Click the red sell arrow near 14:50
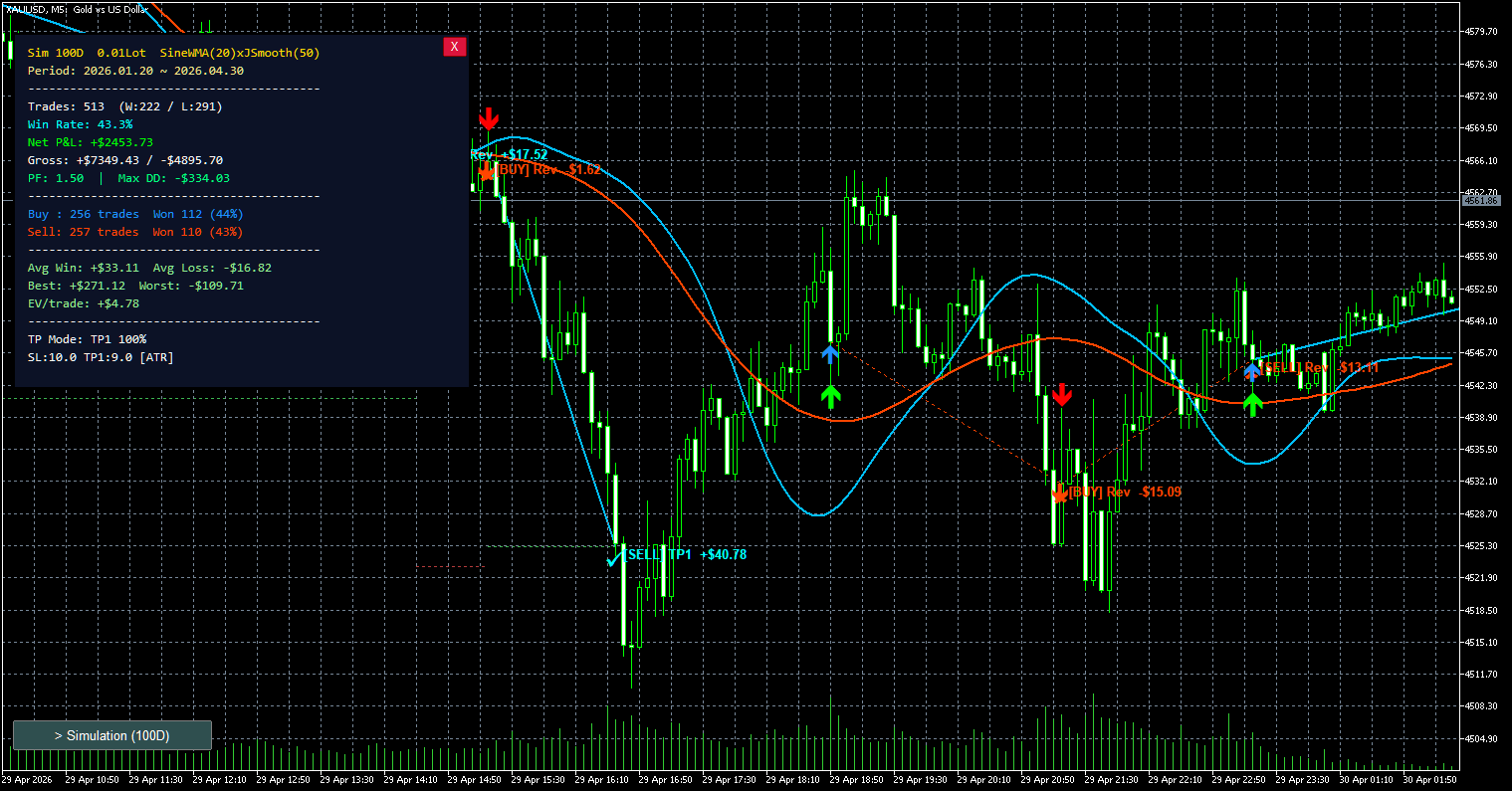 coord(488,118)
